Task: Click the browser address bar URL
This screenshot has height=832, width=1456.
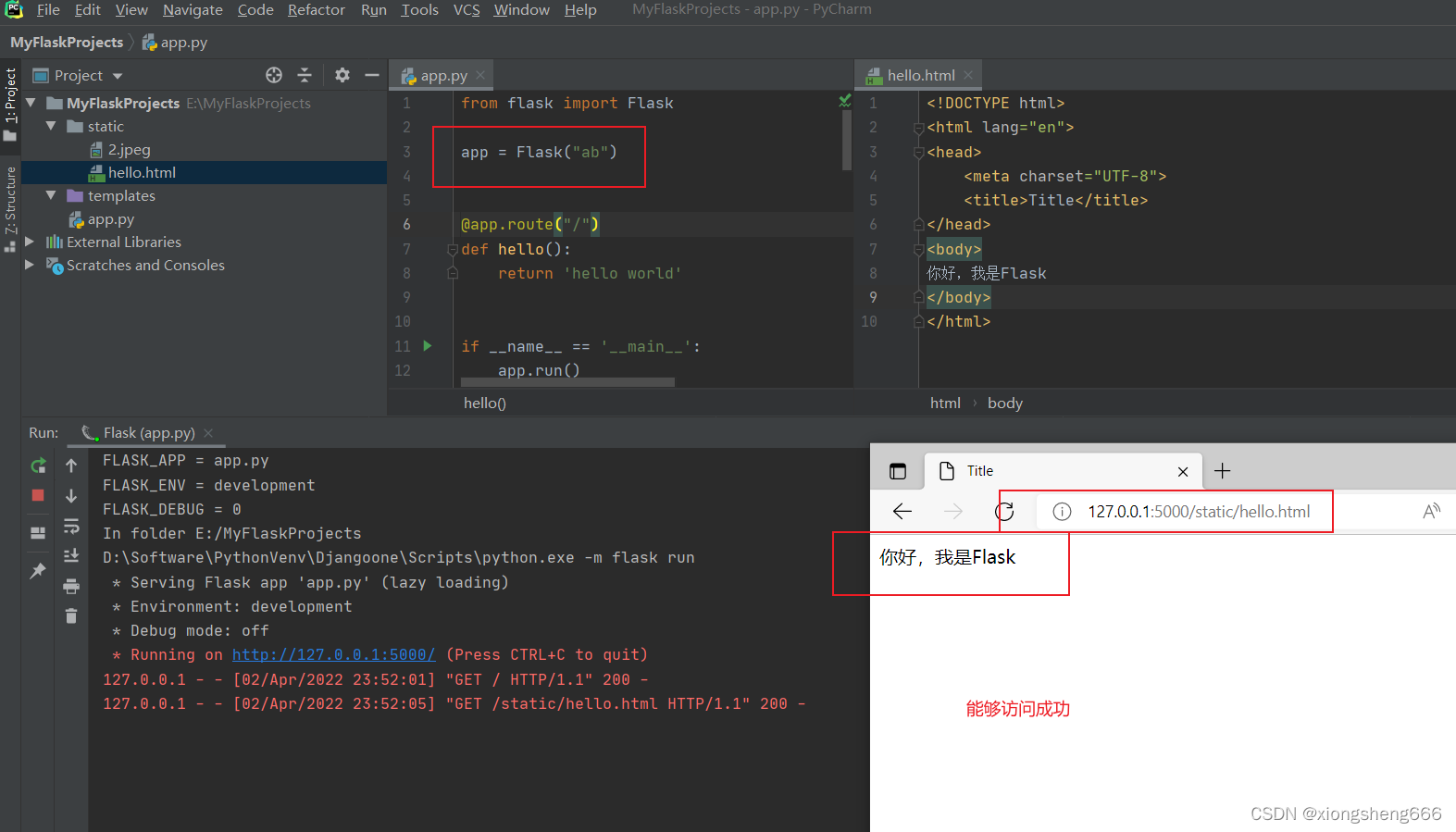Action: coord(1199,512)
